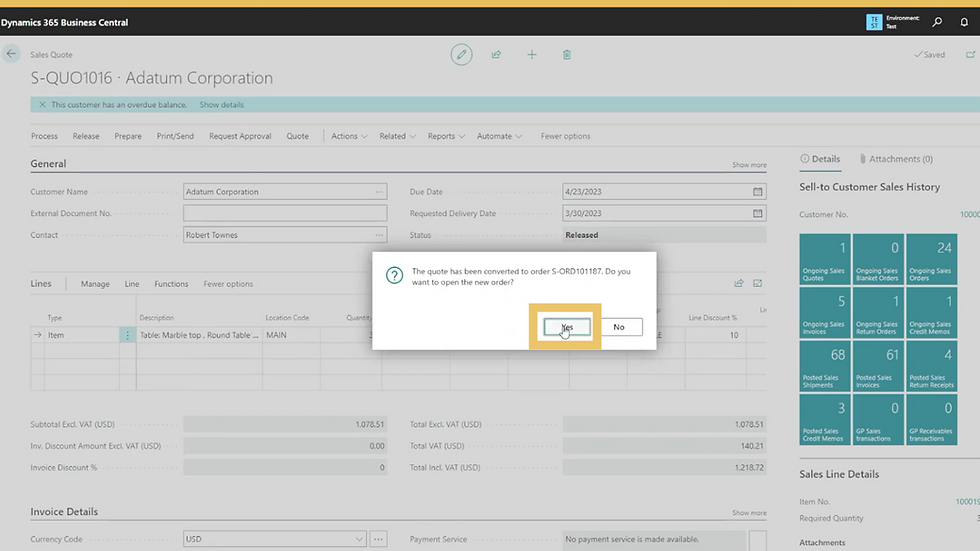Open Ongoing Sales Return Orders tile

(x=878, y=312)
